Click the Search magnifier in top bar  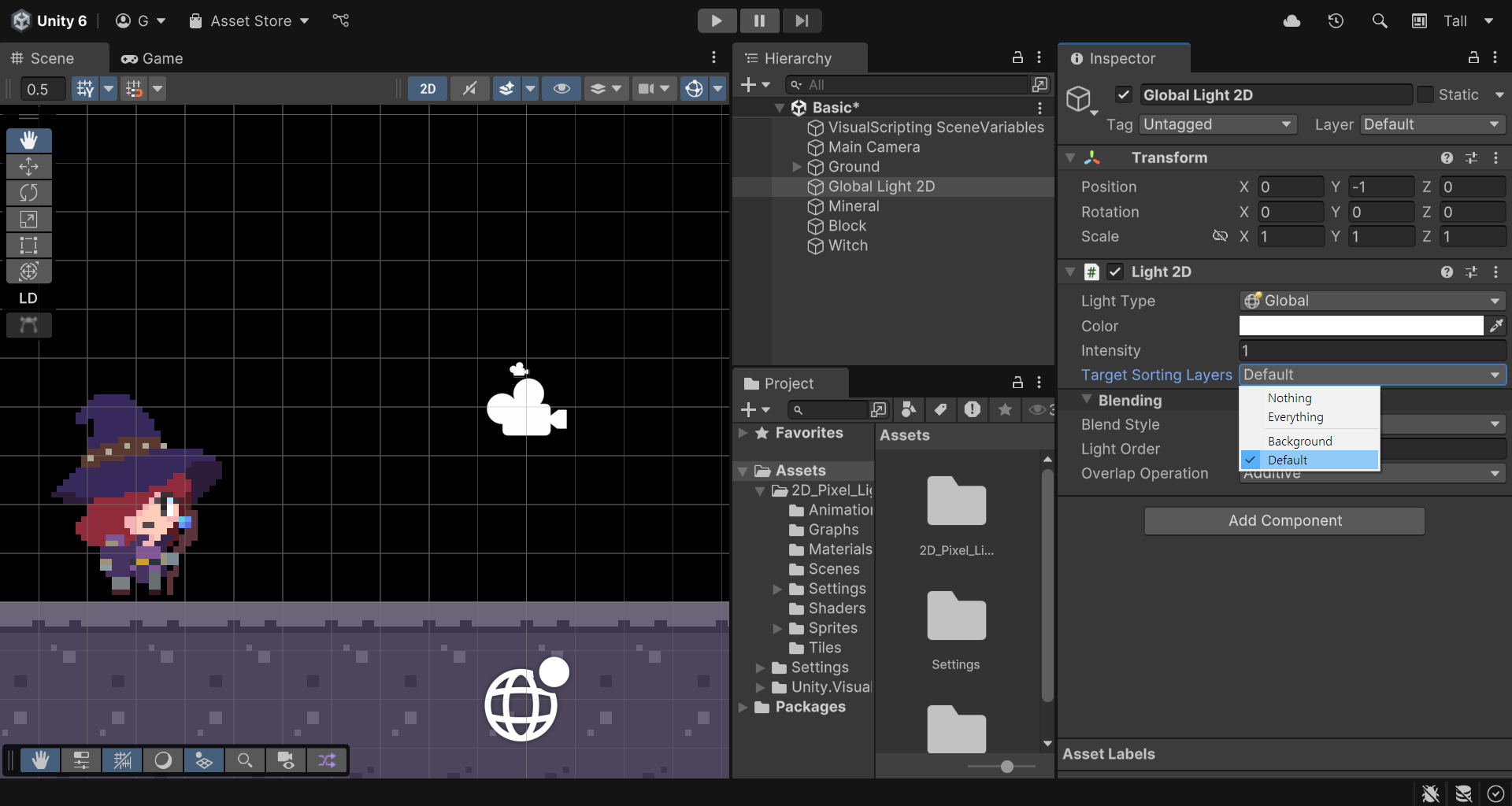tap(1380, 20)
